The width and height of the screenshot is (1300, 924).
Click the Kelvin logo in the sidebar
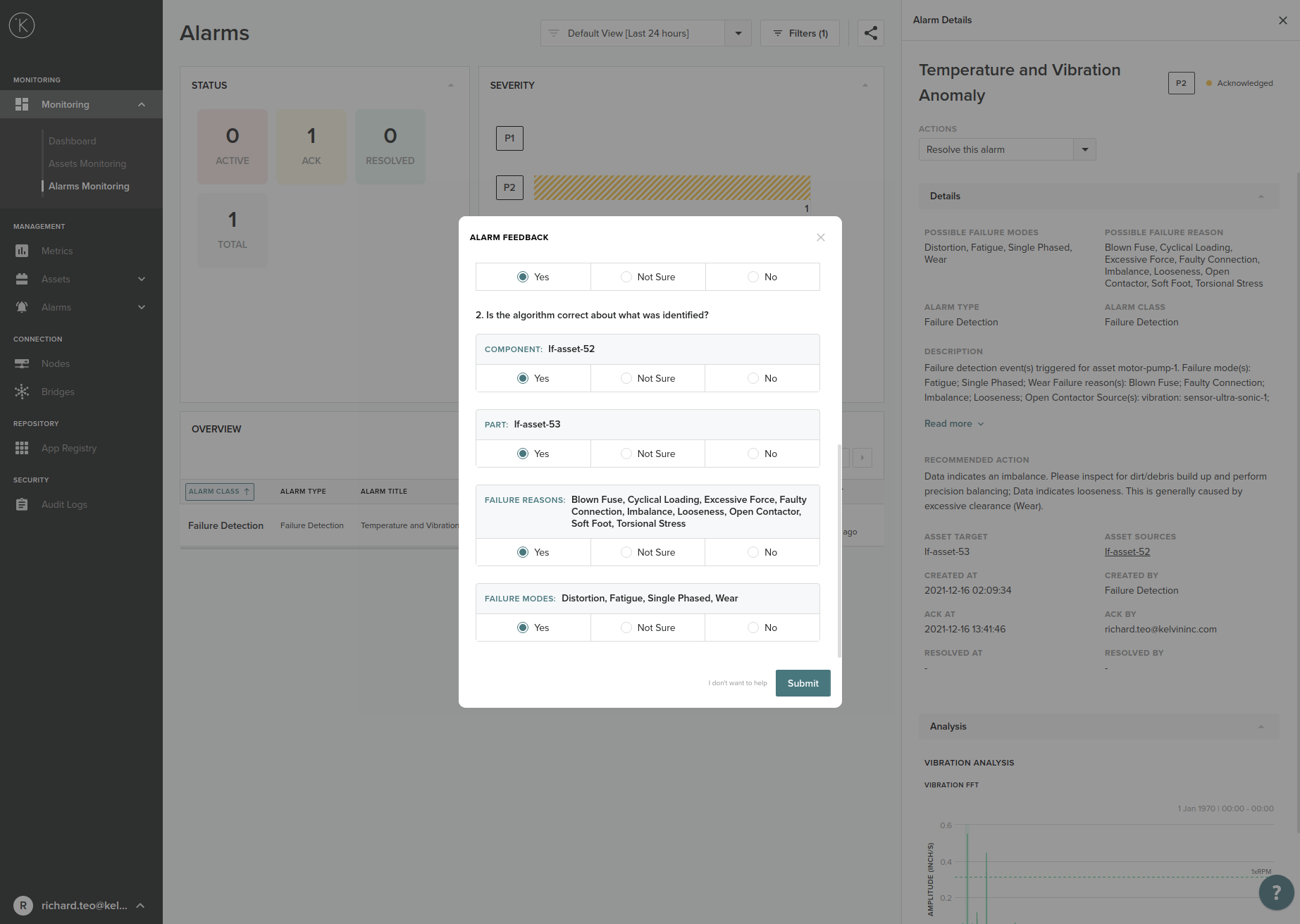[x=22, y=26]
